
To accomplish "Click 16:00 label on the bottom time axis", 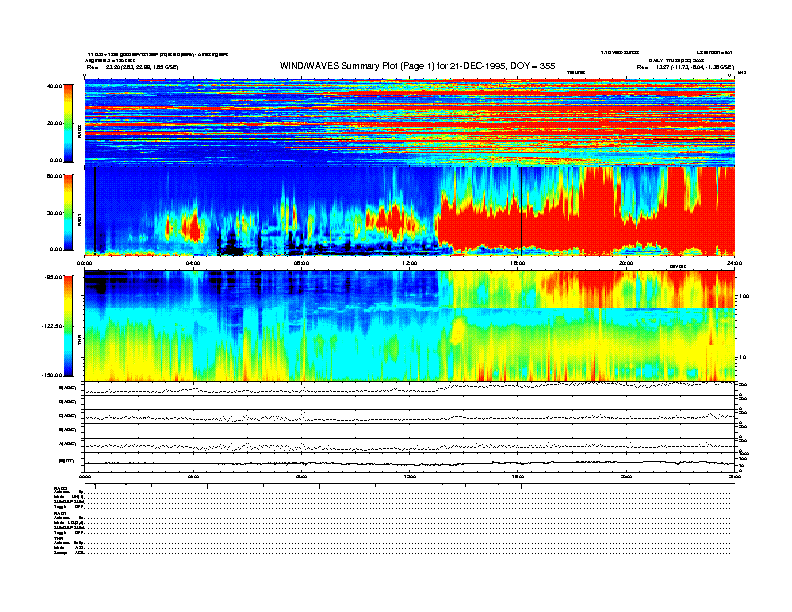I will [x=518, y=476].
